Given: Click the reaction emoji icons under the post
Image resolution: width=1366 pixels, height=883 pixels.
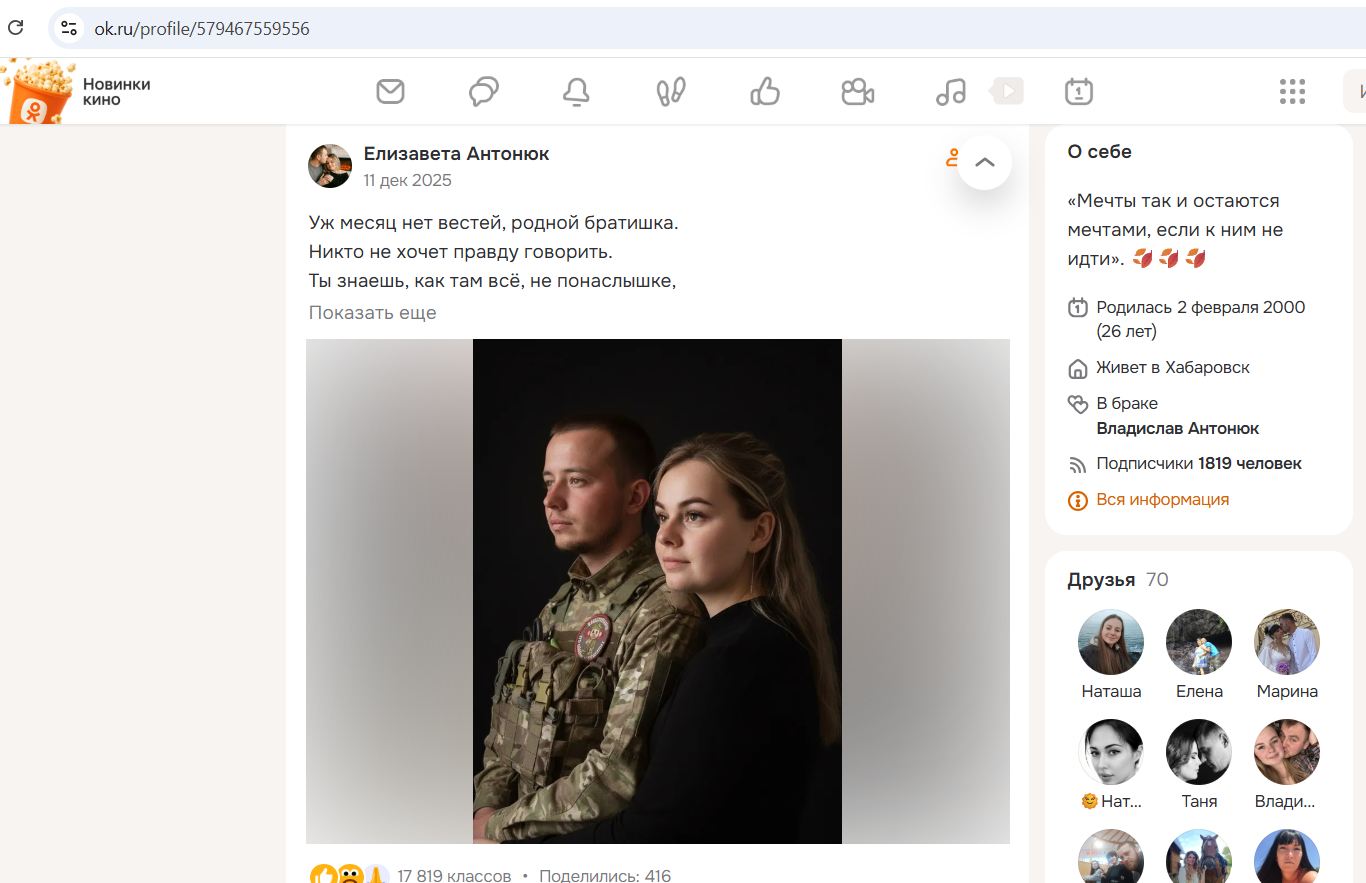Looking at the screenshot, I should pyautogui.click(x=349, y=876).
